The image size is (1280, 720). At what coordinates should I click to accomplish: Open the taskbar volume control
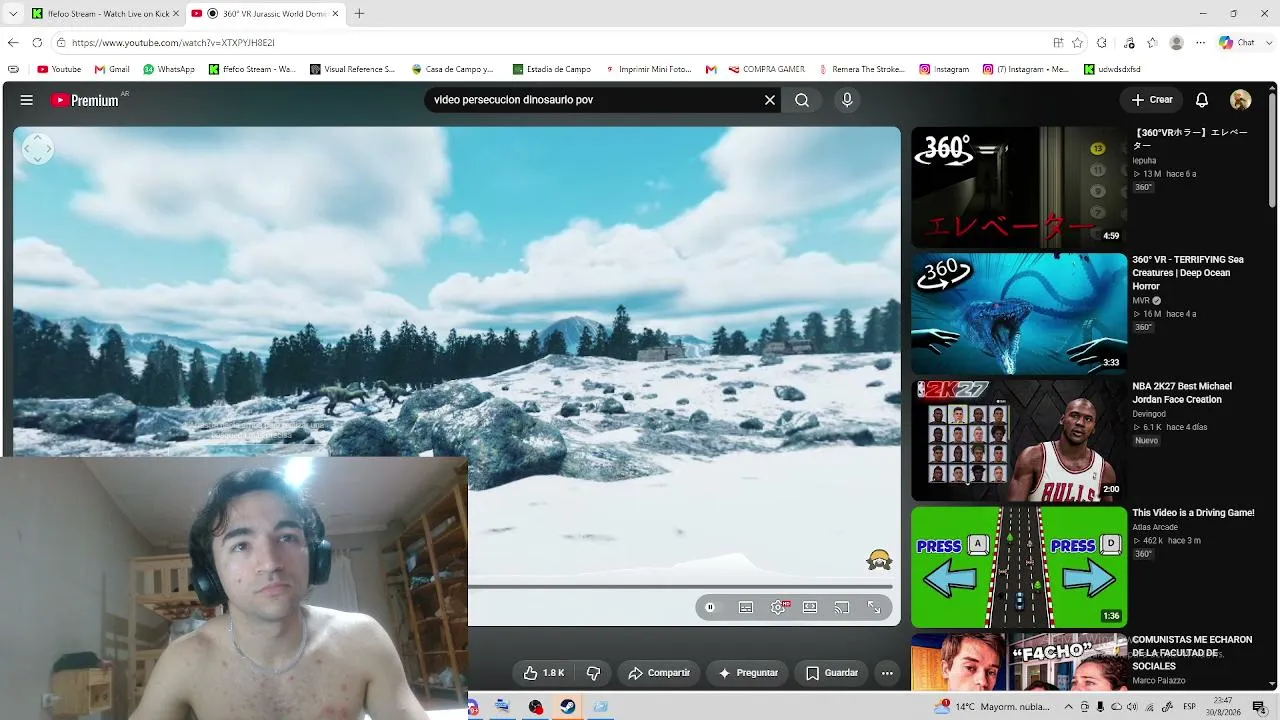(x=1132, y=707)
